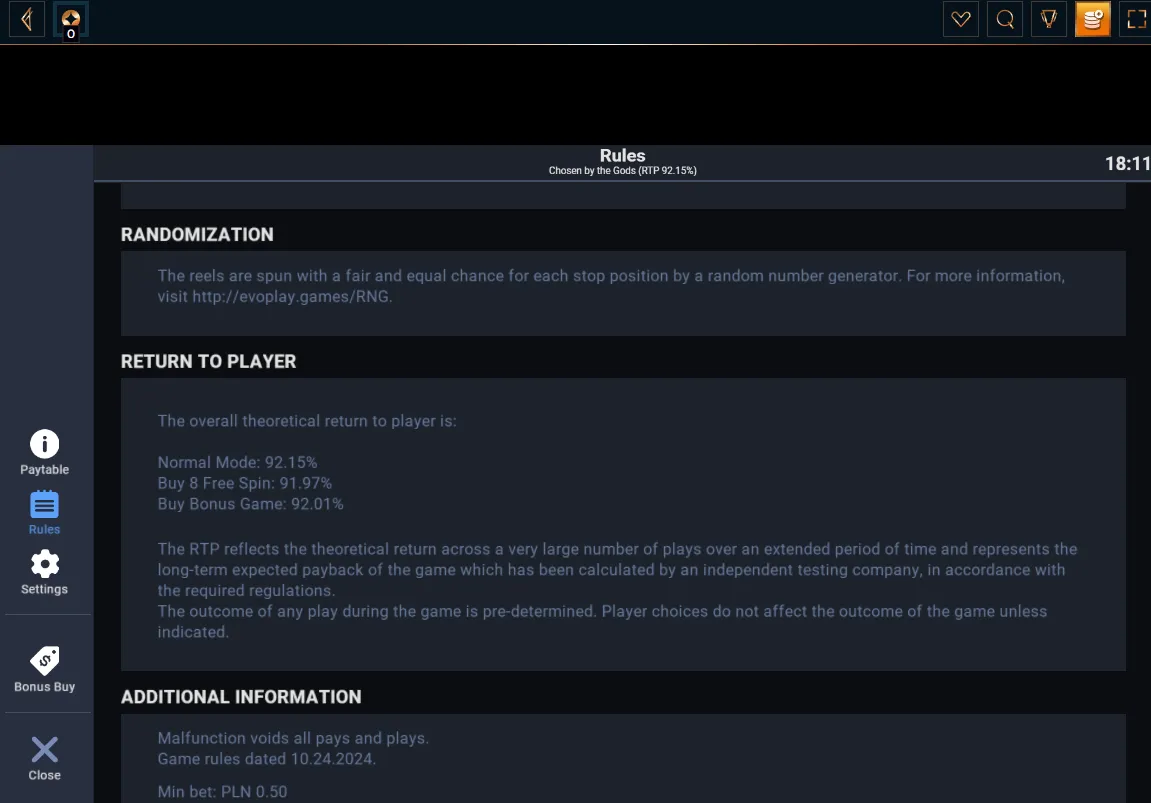Select the Rules tab in sidebar
Image resolution: width=1151 pixels, height=803 pixels.
pyautogui.click(x=45, y=513)
